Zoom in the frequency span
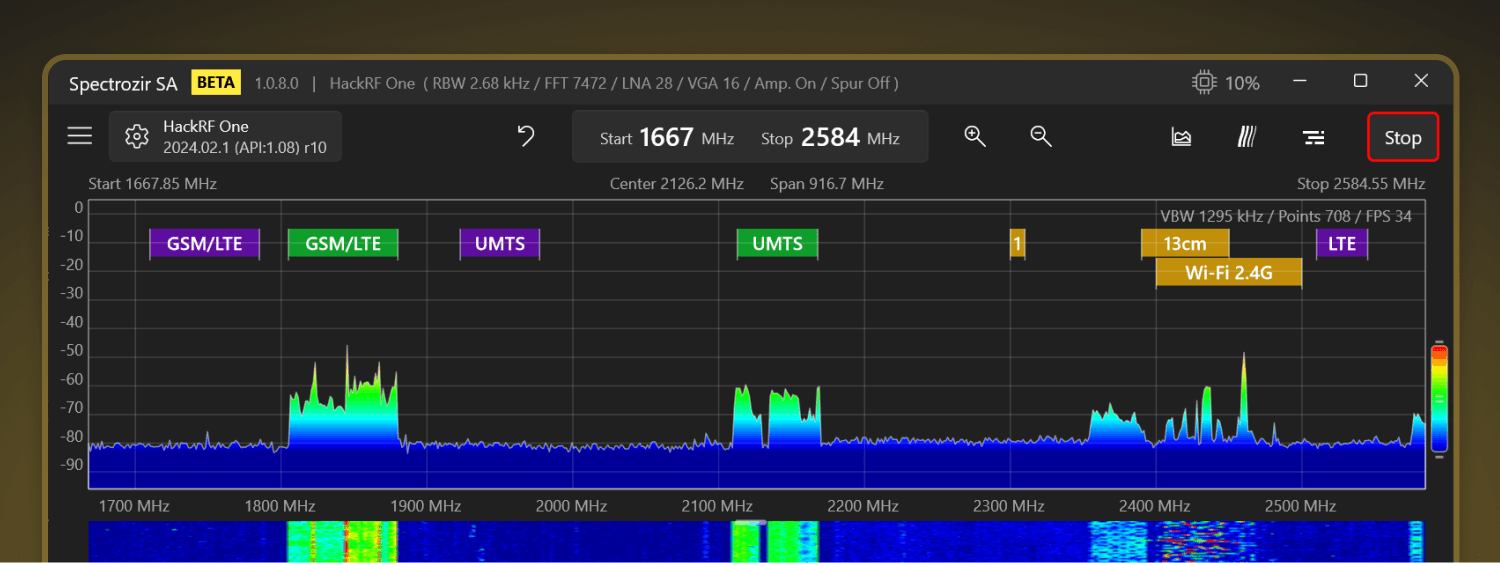1500x563 pixels. point(975,136)
